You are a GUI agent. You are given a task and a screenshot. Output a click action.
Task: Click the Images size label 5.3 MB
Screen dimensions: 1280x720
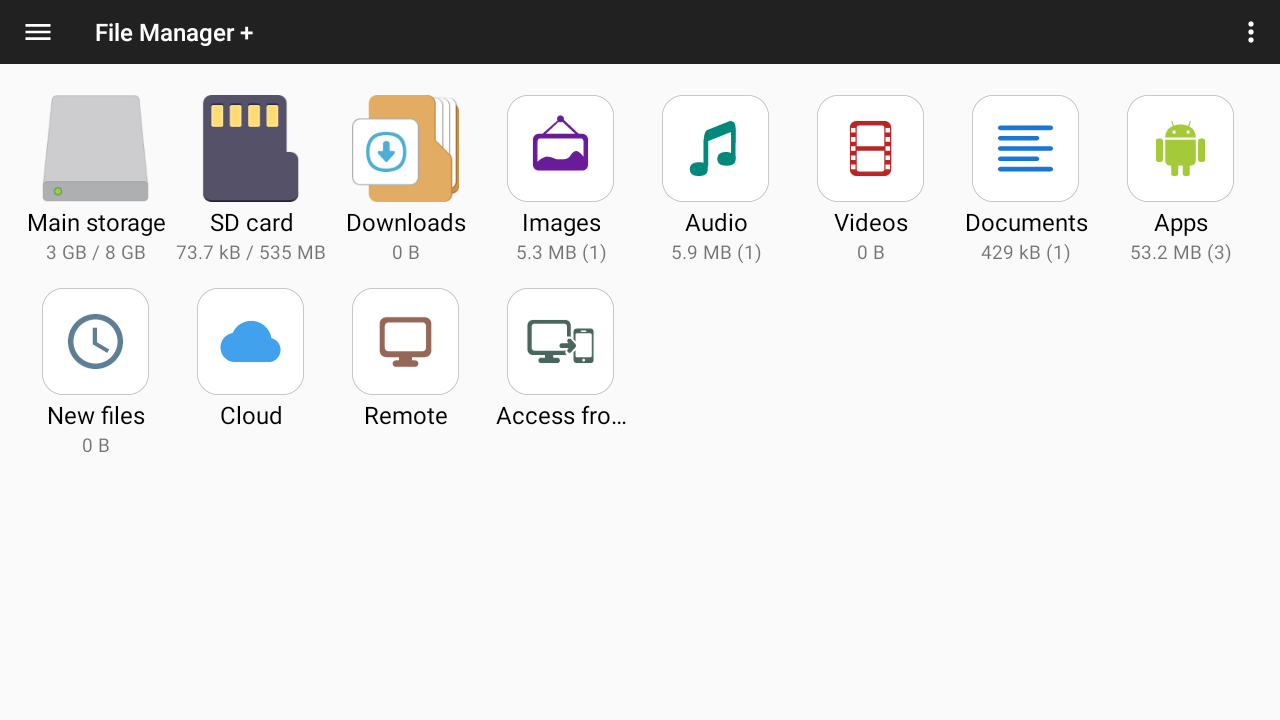pos(560,252)
